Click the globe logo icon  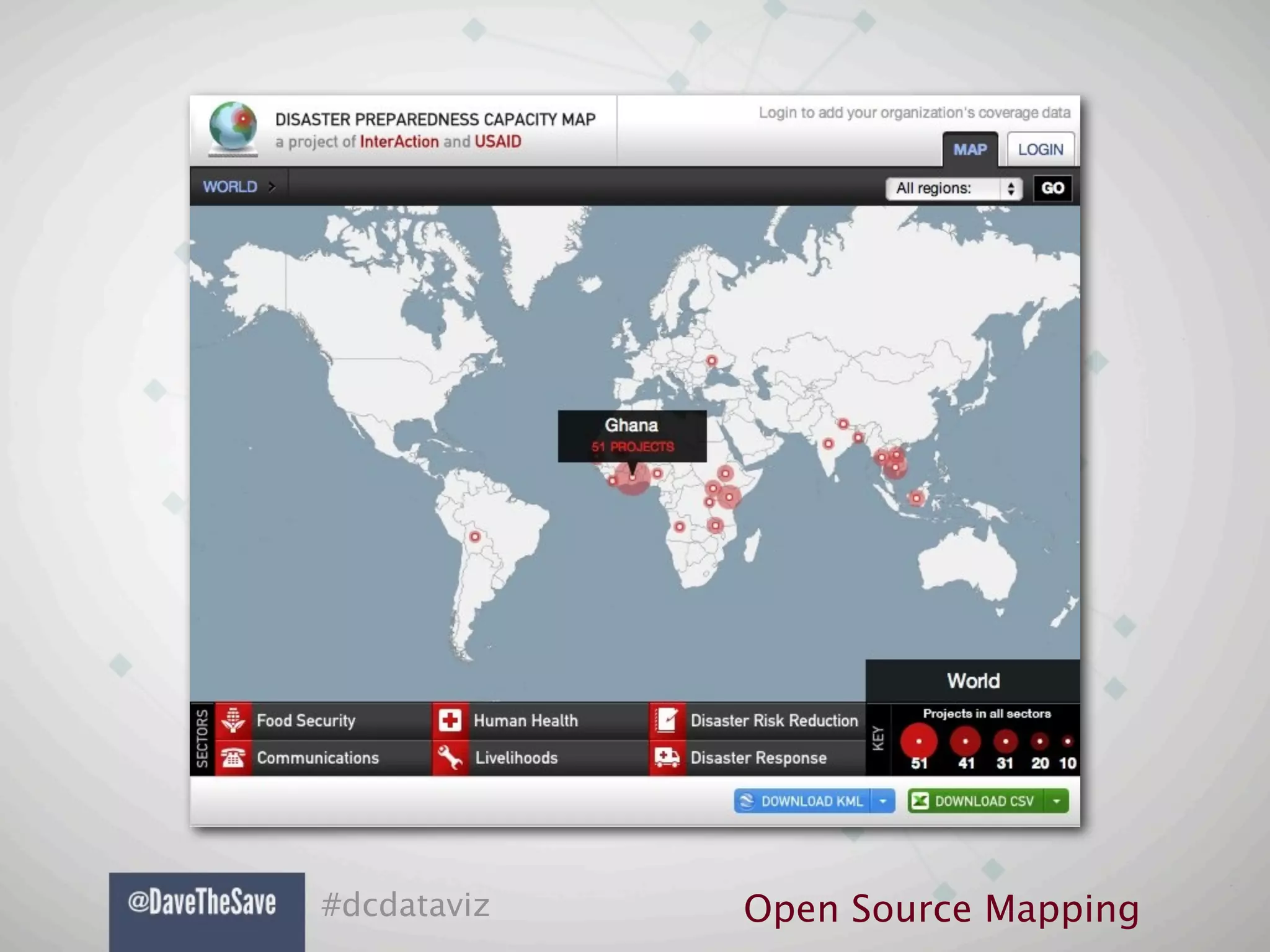click(233, 128)
